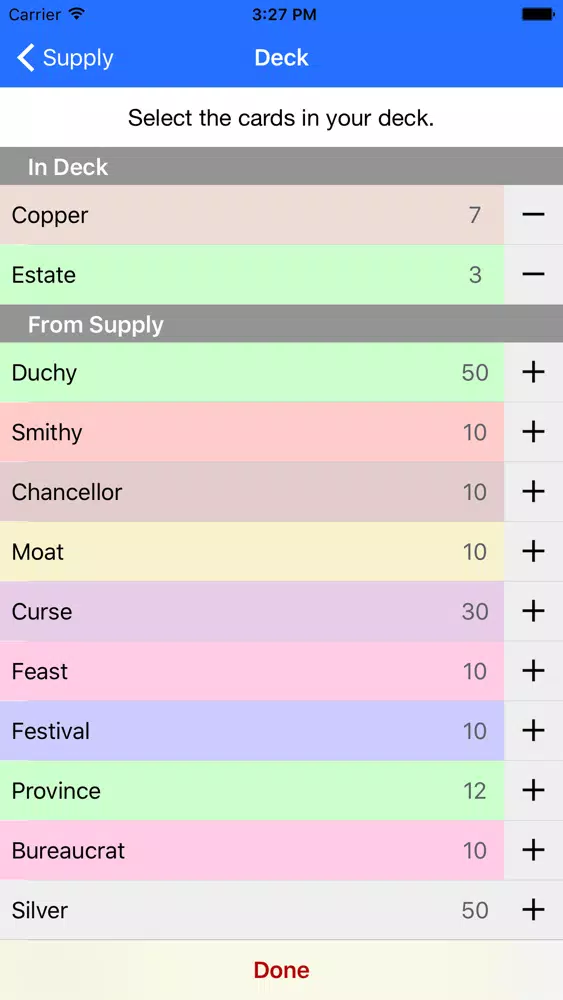Remove a Copper with the minus icon

point(533,215)
